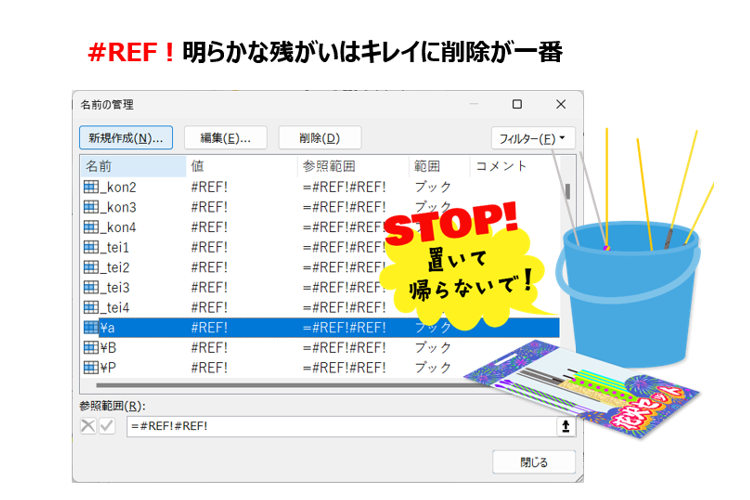The height and width of the screenshot is (500, 750).
Task: Select the name _kon4
Action: pos(118,227)
